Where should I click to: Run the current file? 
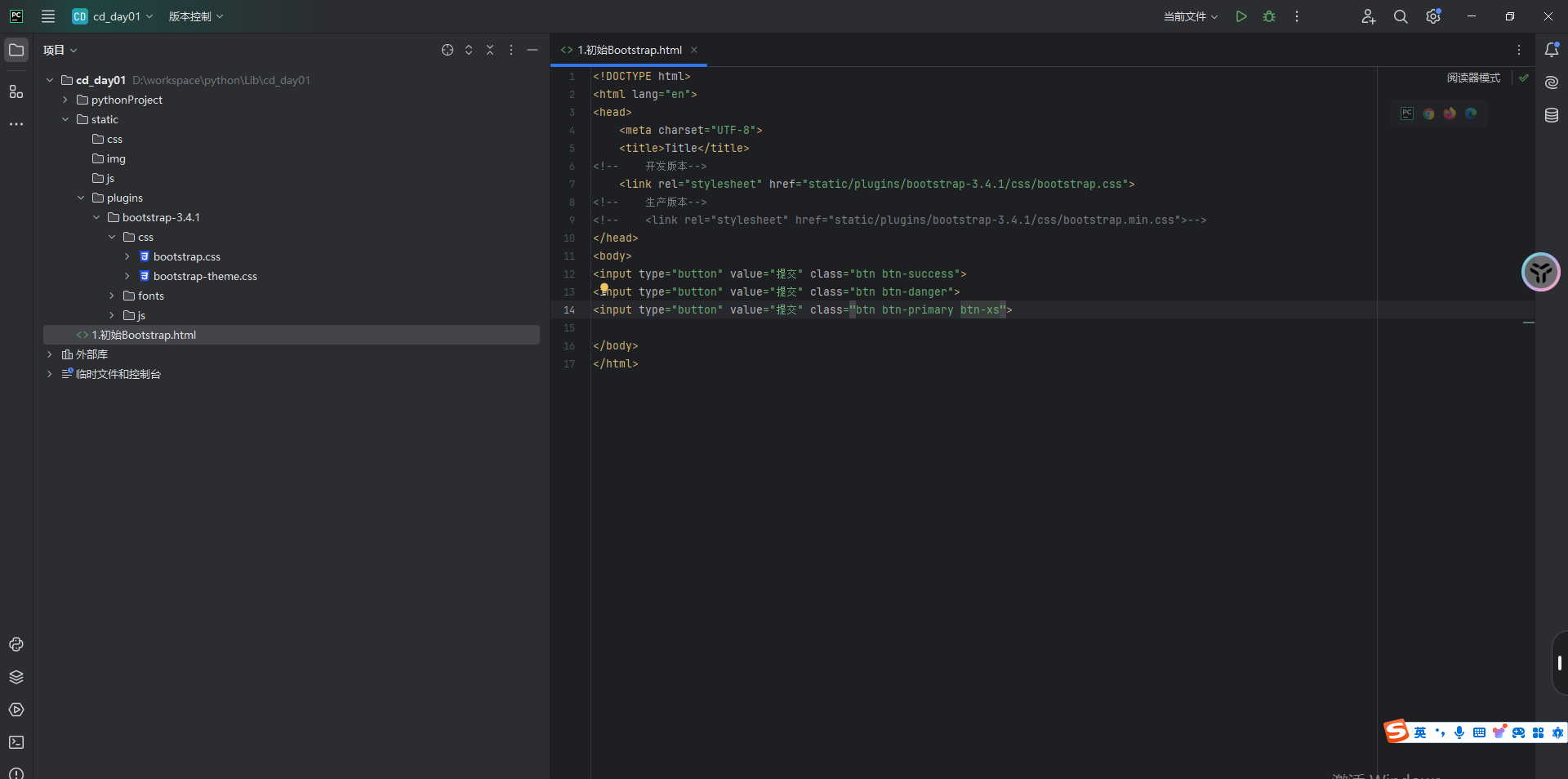[1241, 16]
